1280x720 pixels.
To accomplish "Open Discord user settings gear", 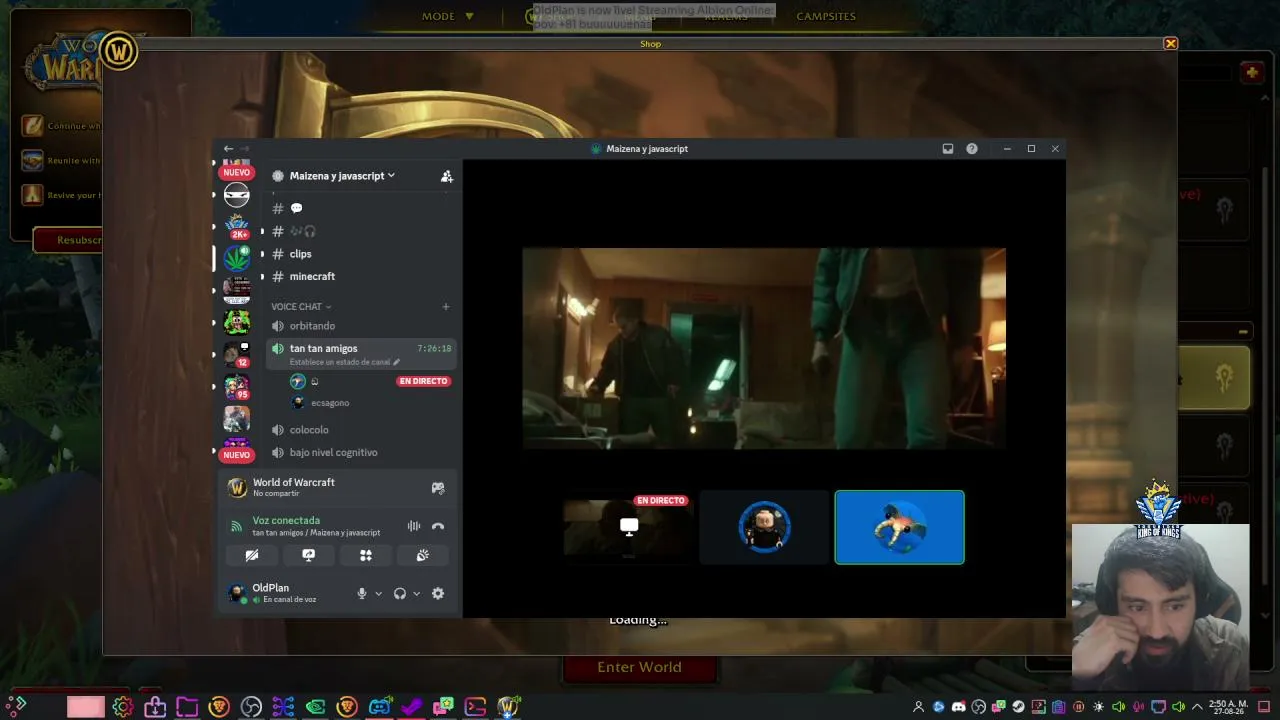I will [438, 594].
